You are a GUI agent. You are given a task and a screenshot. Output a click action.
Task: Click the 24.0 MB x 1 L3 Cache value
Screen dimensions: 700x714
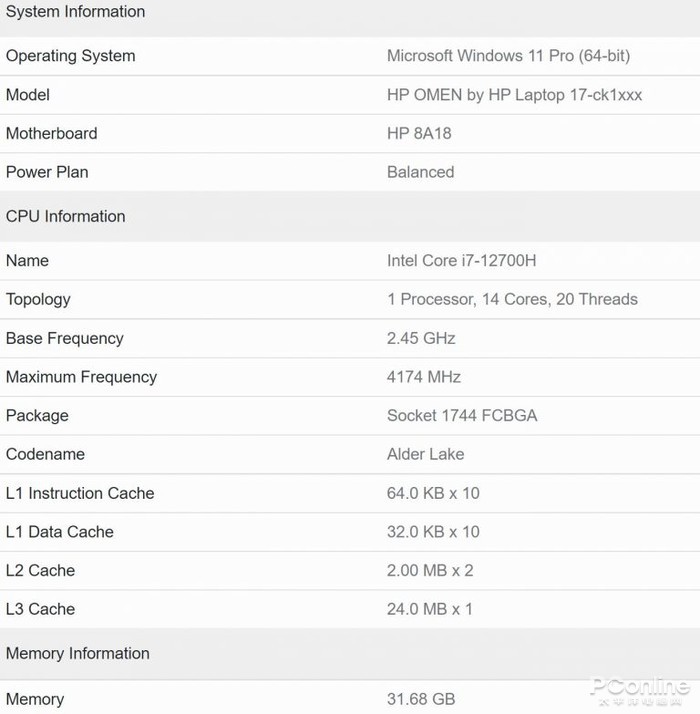(430, 609)
